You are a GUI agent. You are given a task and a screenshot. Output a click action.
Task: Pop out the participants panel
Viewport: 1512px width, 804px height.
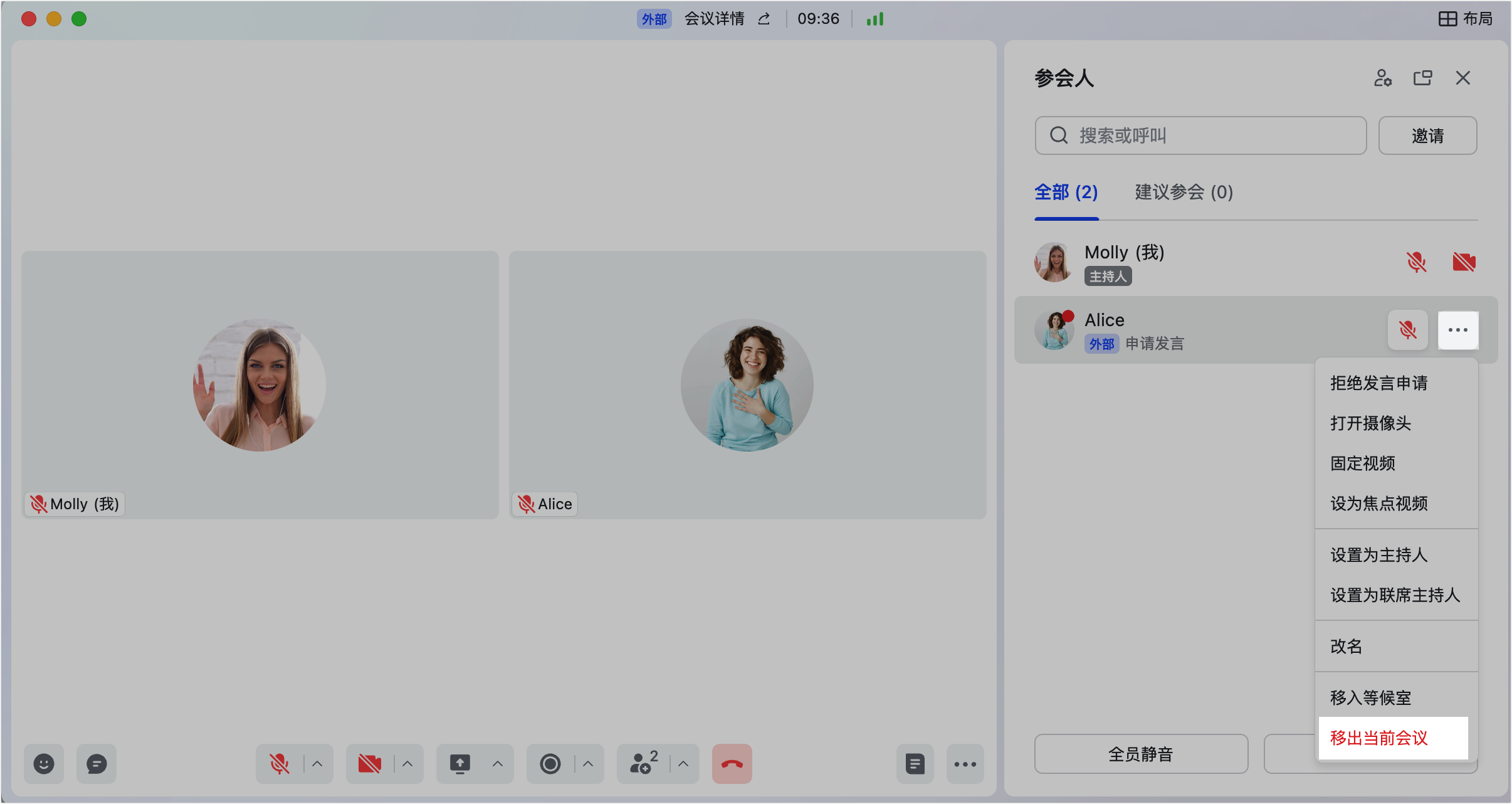click(x=1423, y=78)
